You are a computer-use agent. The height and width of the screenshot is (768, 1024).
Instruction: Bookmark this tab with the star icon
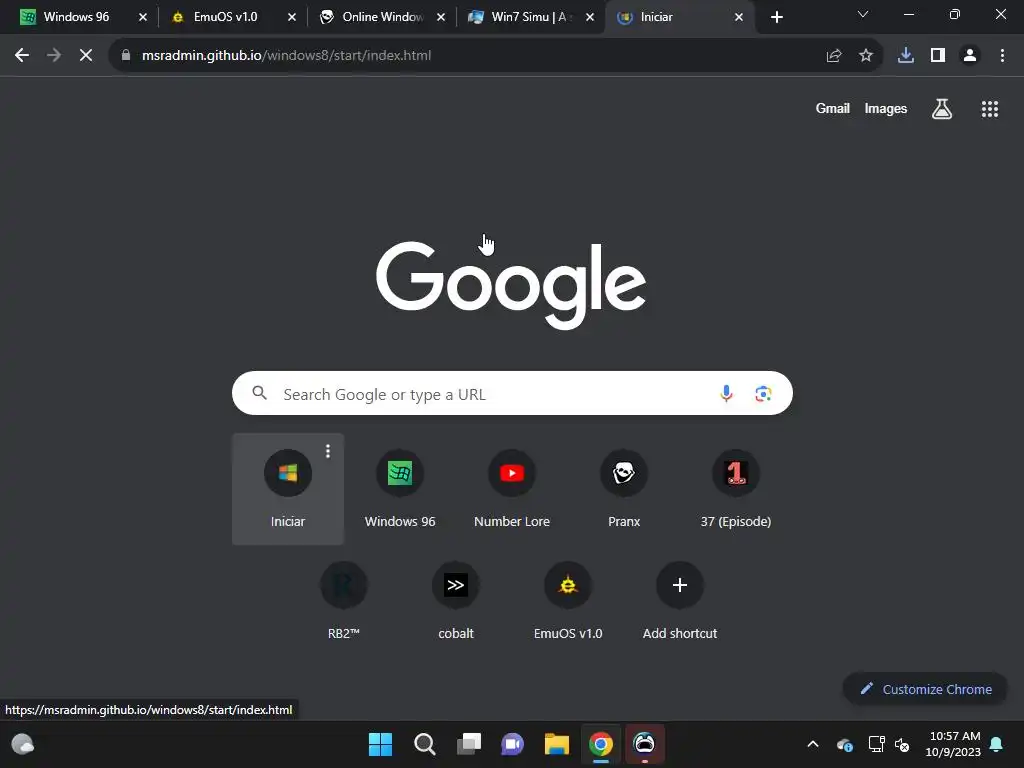click(866, 56)
